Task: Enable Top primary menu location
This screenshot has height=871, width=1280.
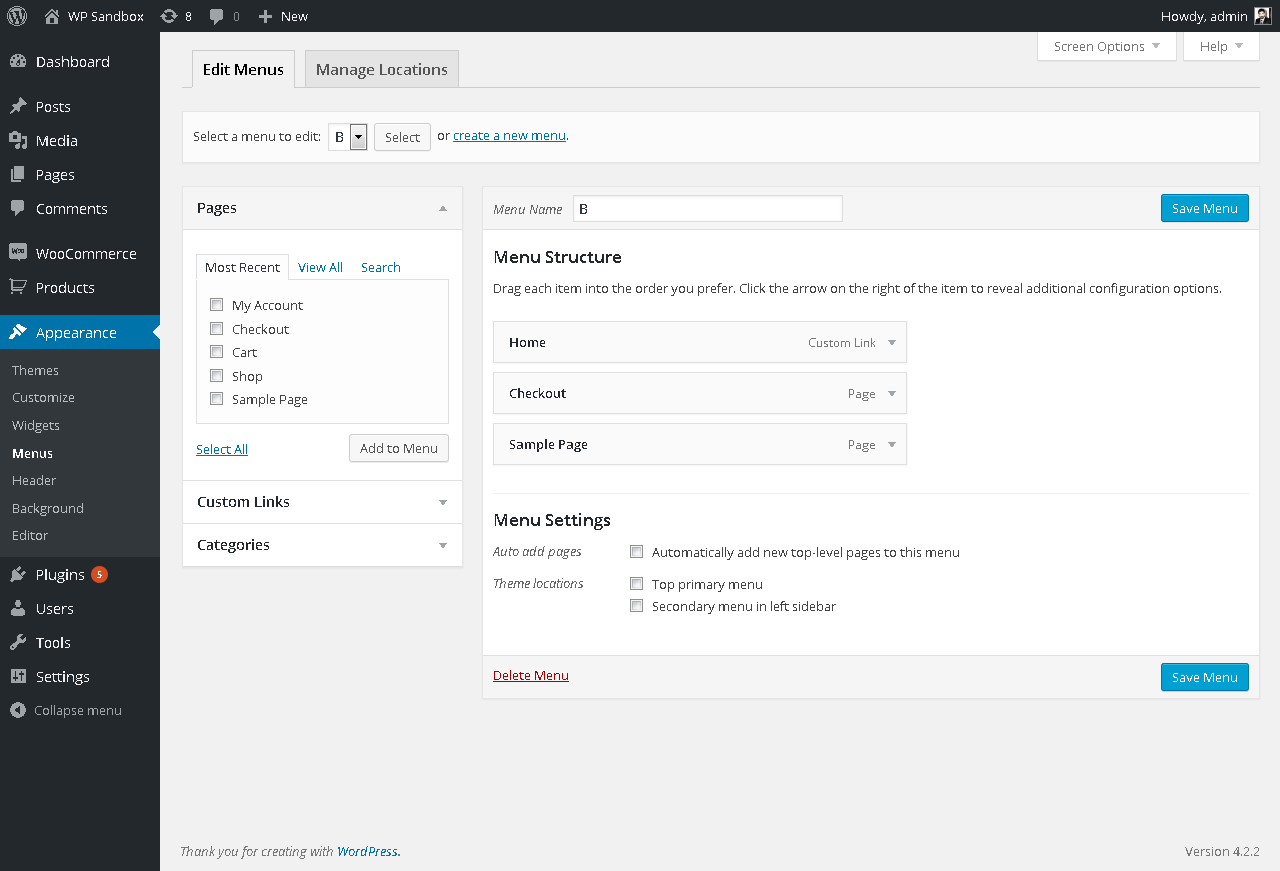Action: [636, 584]
